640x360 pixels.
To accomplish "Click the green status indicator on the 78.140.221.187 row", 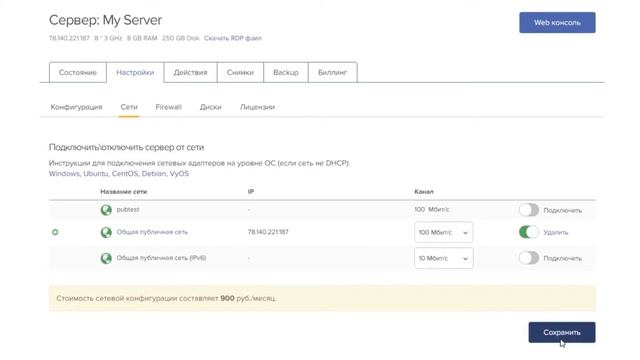I will (x=55, y=232).
